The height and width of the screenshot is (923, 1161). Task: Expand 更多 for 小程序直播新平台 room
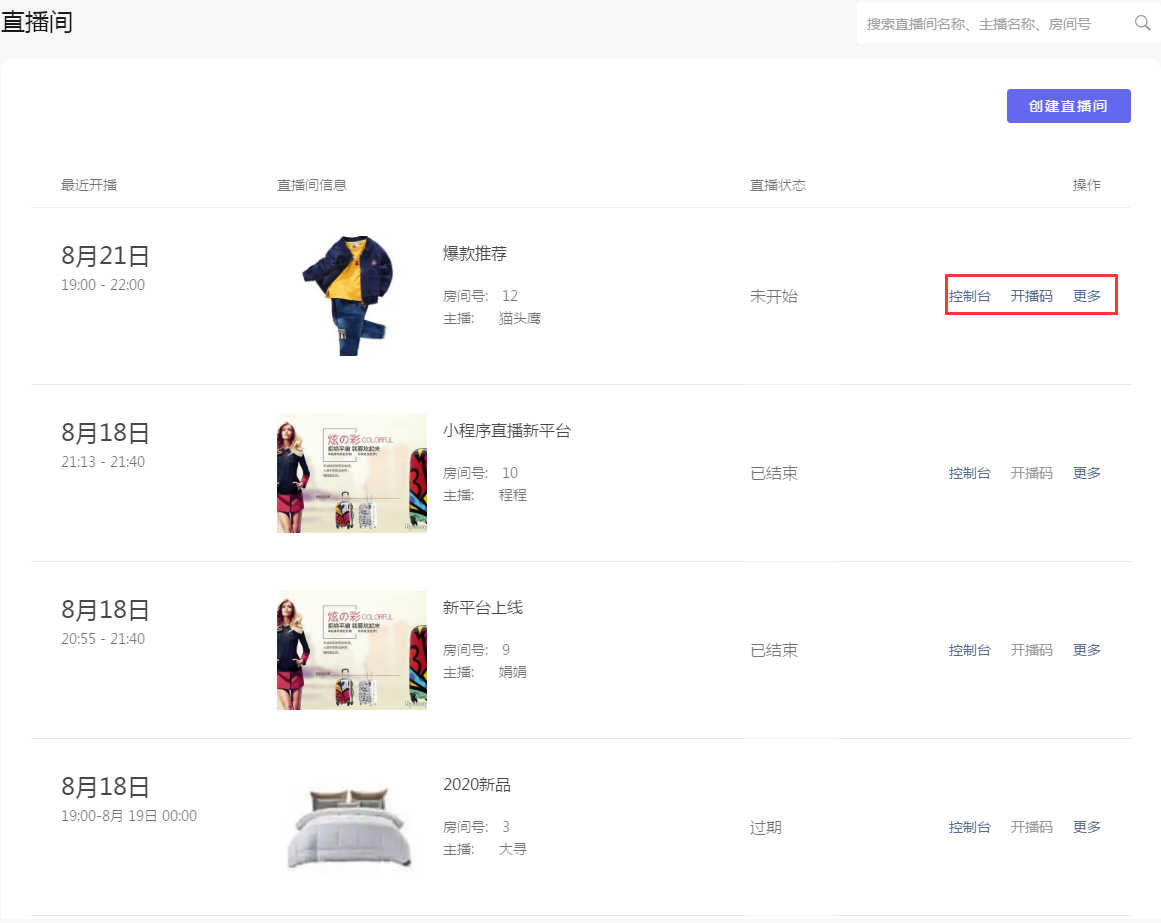pyautogui.click(x=1087, y=473)
